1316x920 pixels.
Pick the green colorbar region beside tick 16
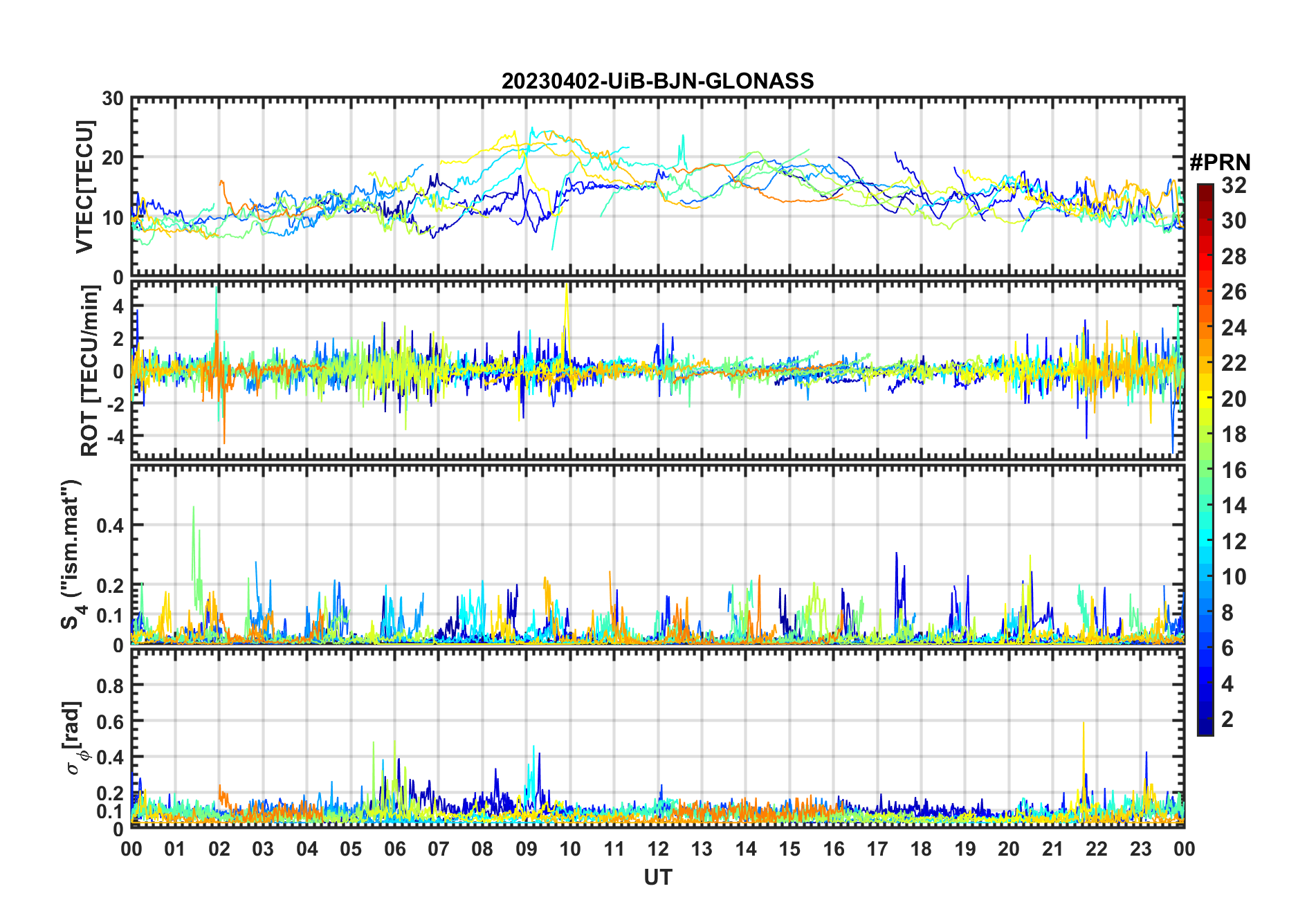click(x=1205, y=470)
